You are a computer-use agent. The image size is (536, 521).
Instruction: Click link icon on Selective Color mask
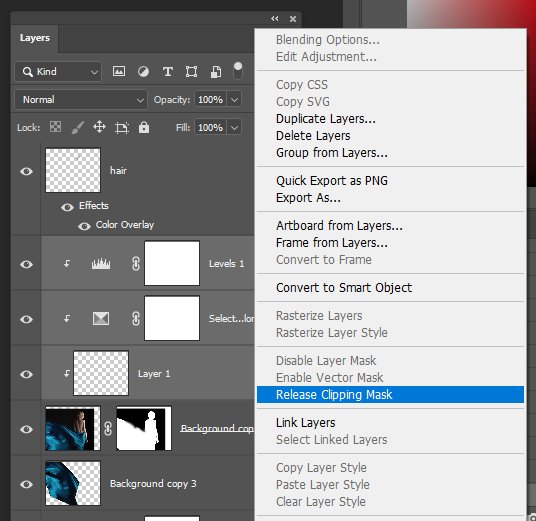point(136,319)
